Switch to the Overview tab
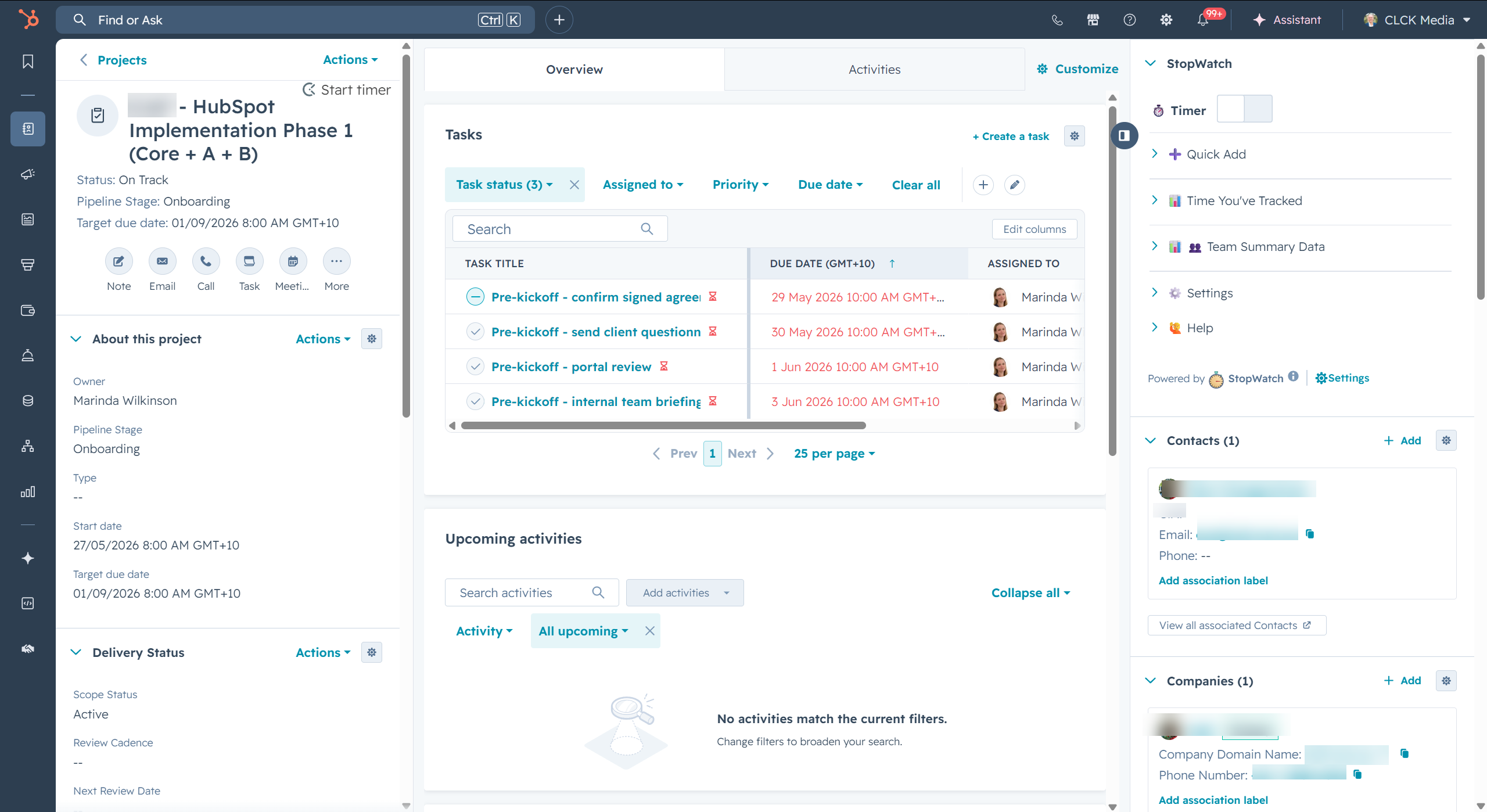Image resolution: width=1487 pixels, height=812 pixels. 574,69
